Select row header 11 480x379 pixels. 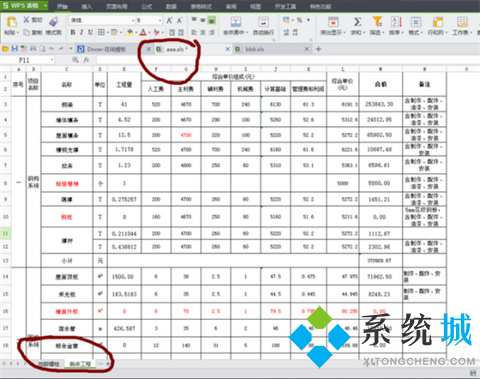(5, 233)
